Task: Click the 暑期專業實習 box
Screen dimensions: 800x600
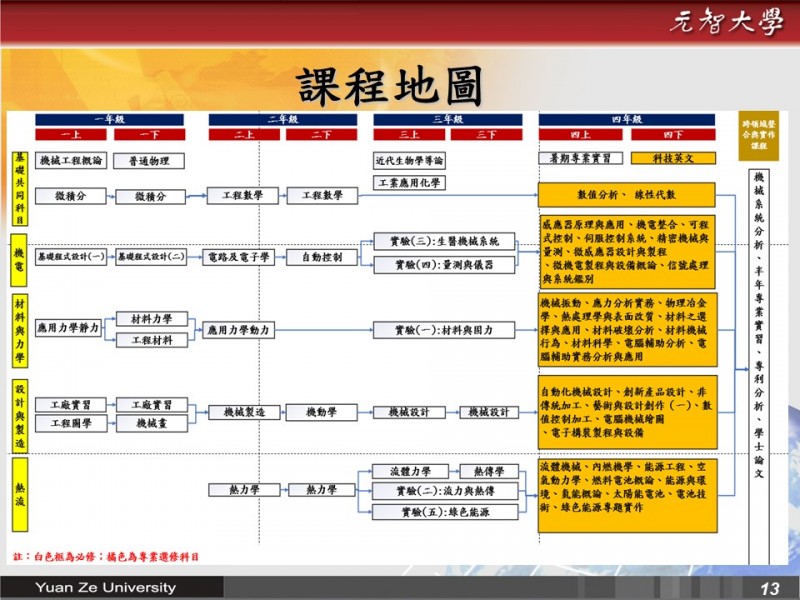Action: point(580,158)
